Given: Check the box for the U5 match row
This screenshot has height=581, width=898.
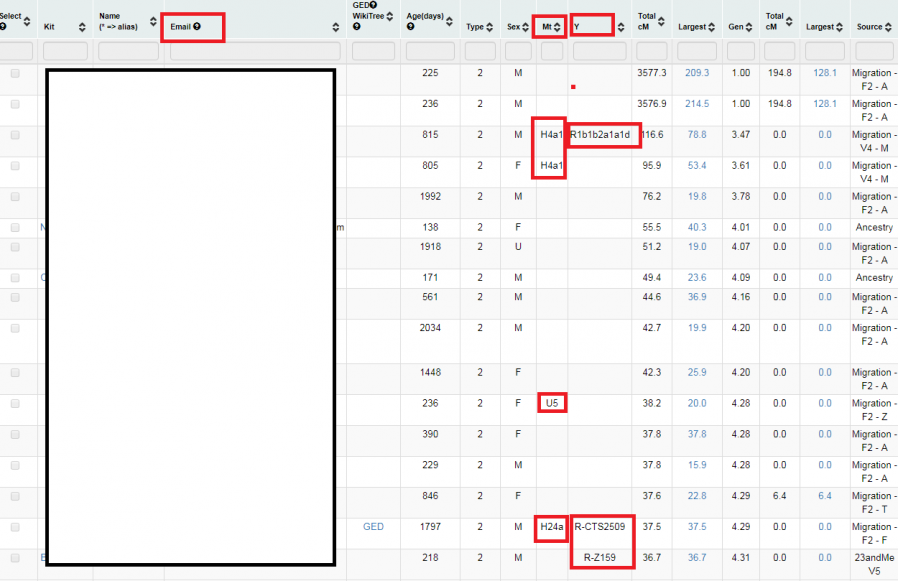Looking at the screenshot, I should 15,404.
